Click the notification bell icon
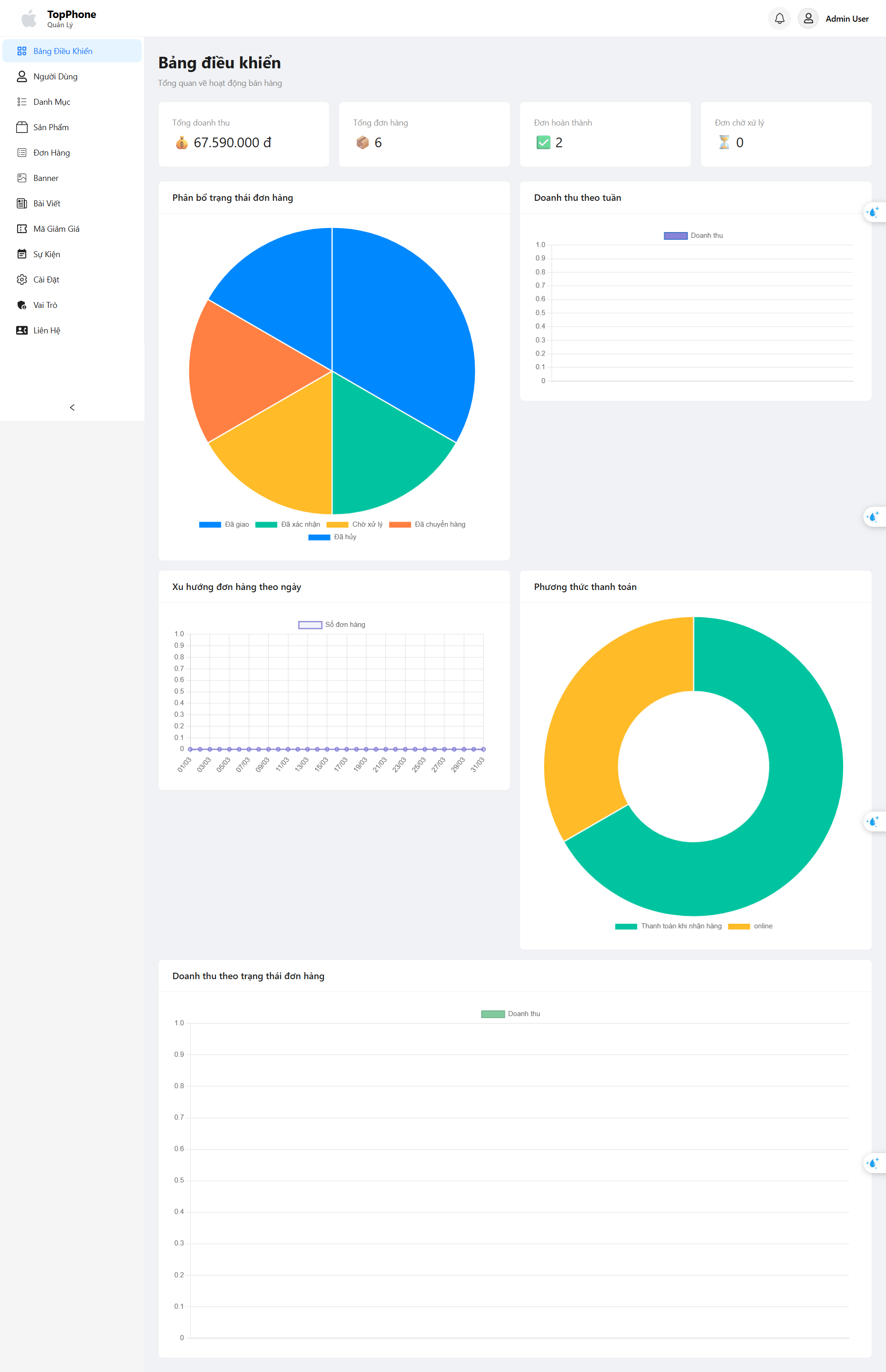886x1372 pixels. [x=779, y=18]
